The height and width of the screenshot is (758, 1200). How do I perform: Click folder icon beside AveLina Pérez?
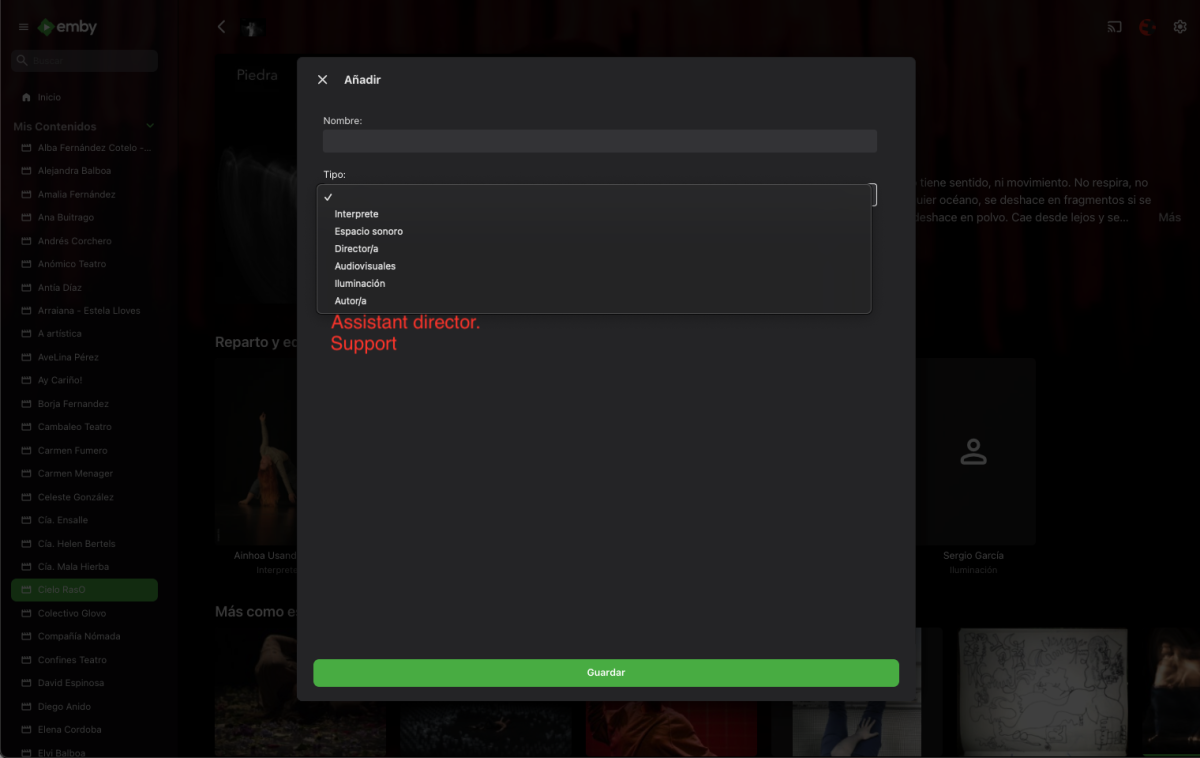(x=27, y=357)
